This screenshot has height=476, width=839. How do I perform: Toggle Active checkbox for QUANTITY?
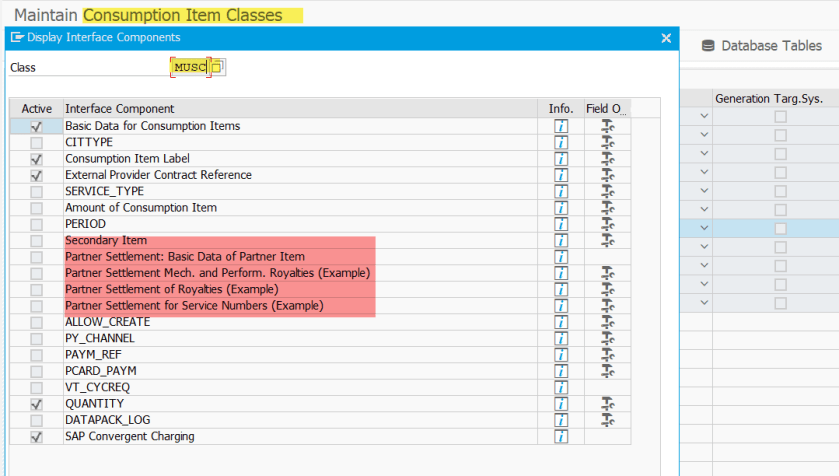(36, 404)
